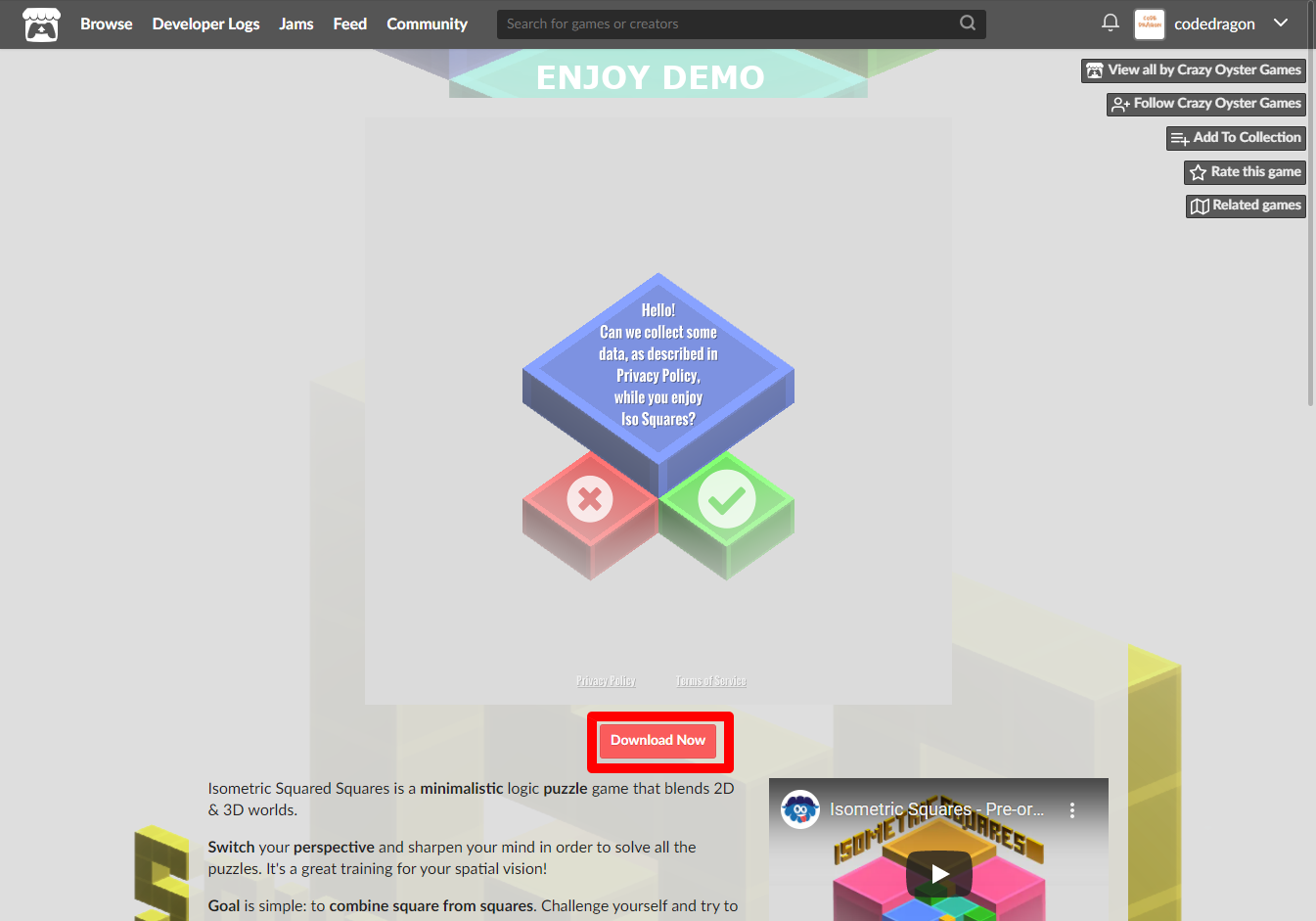1316x921 pixels.
Task: Open Developer Logs
Action: 205,23
